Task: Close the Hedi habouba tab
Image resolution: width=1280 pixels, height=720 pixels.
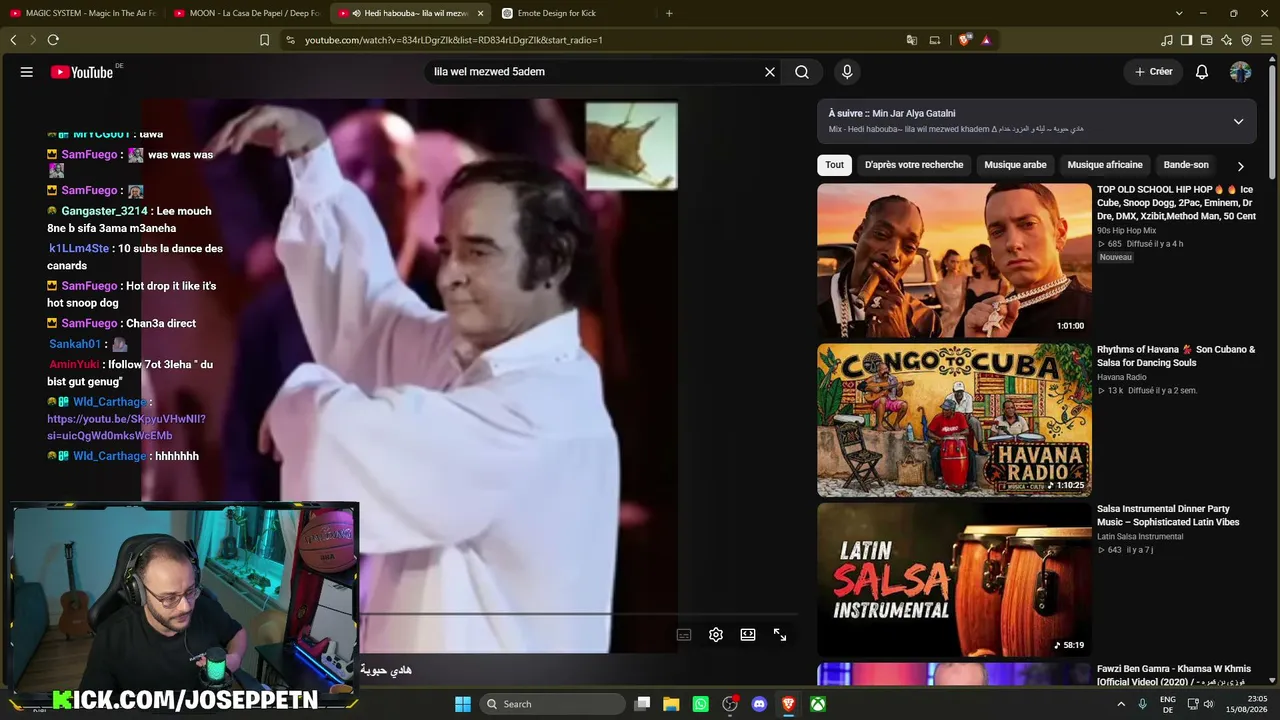Action: point(480,13)
